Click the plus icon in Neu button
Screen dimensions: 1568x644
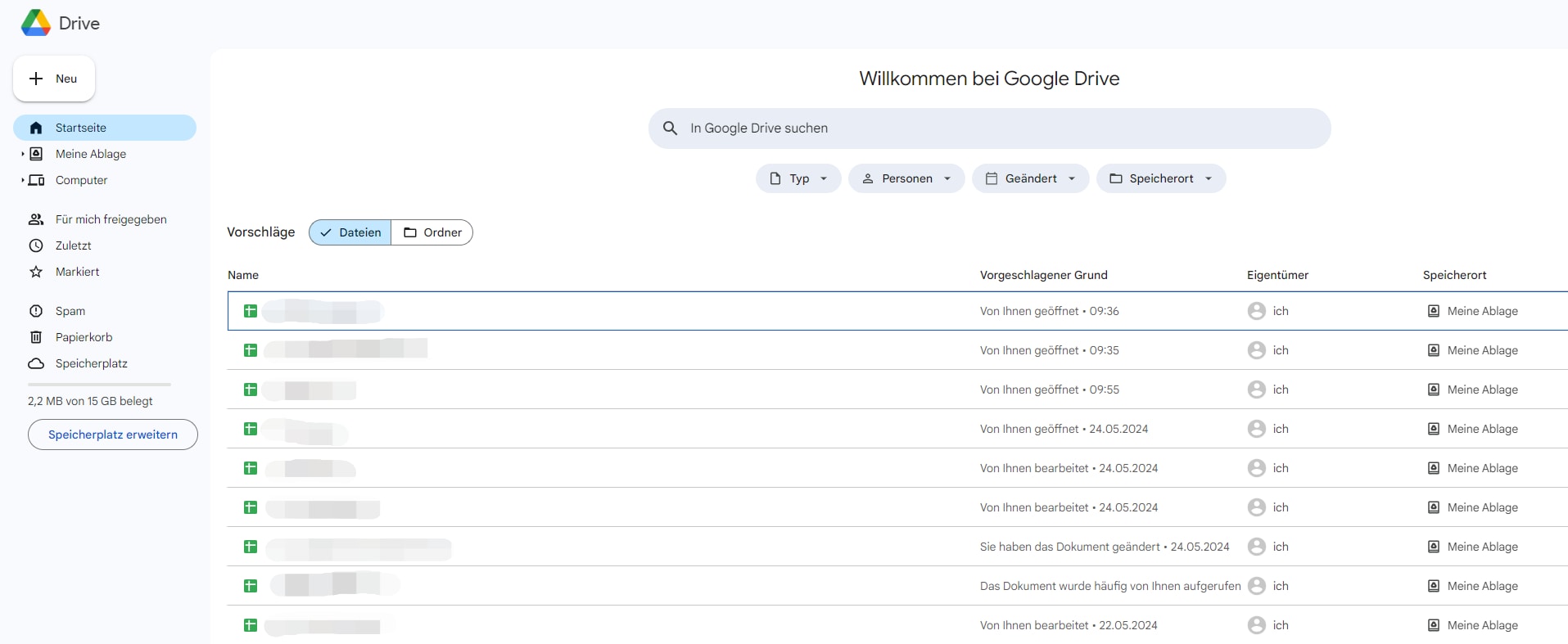(x=36, y=79)
